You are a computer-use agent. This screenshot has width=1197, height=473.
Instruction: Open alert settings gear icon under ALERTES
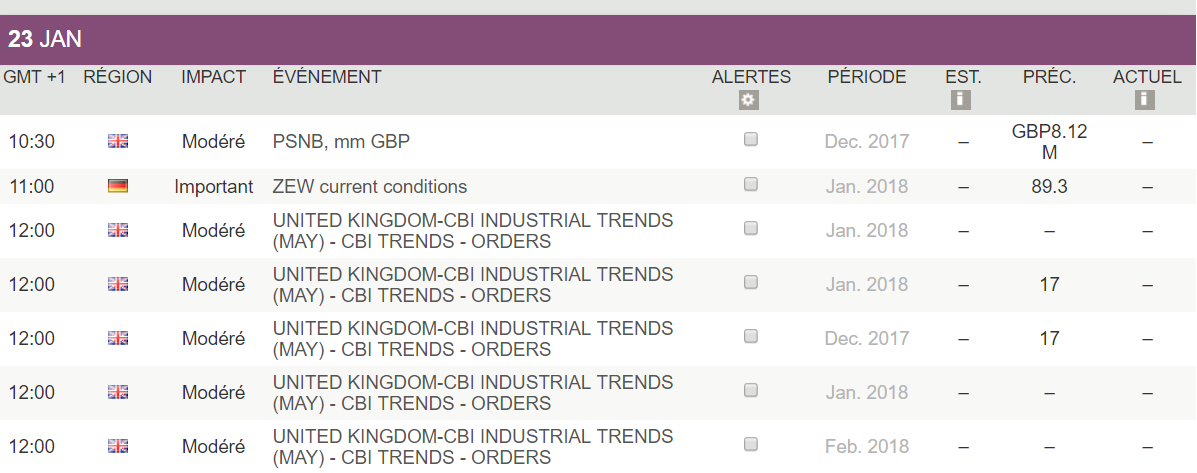[749, 100]
